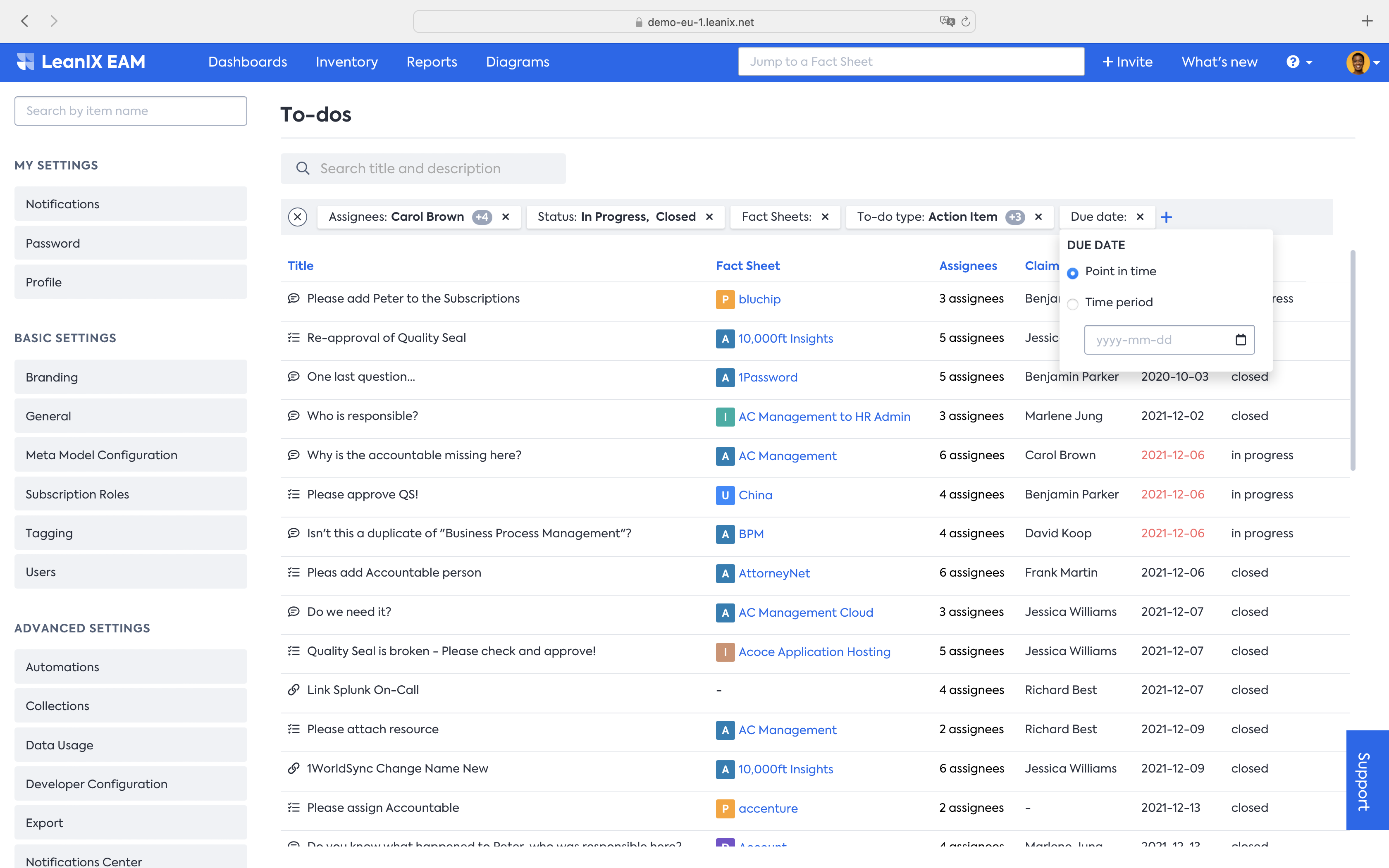This screenshot has height=868, width=1389.
Task: Click the translate icon in address bar
Action: pos(947,21)
